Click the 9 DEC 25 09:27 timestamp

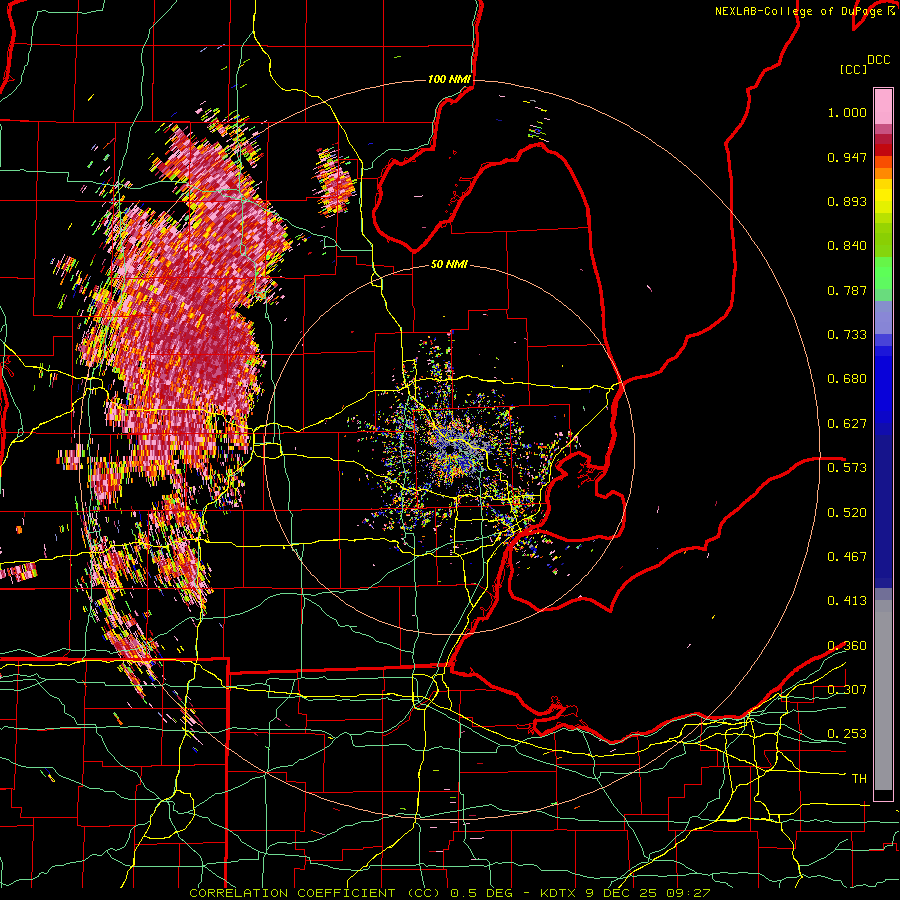coord(648,893)
